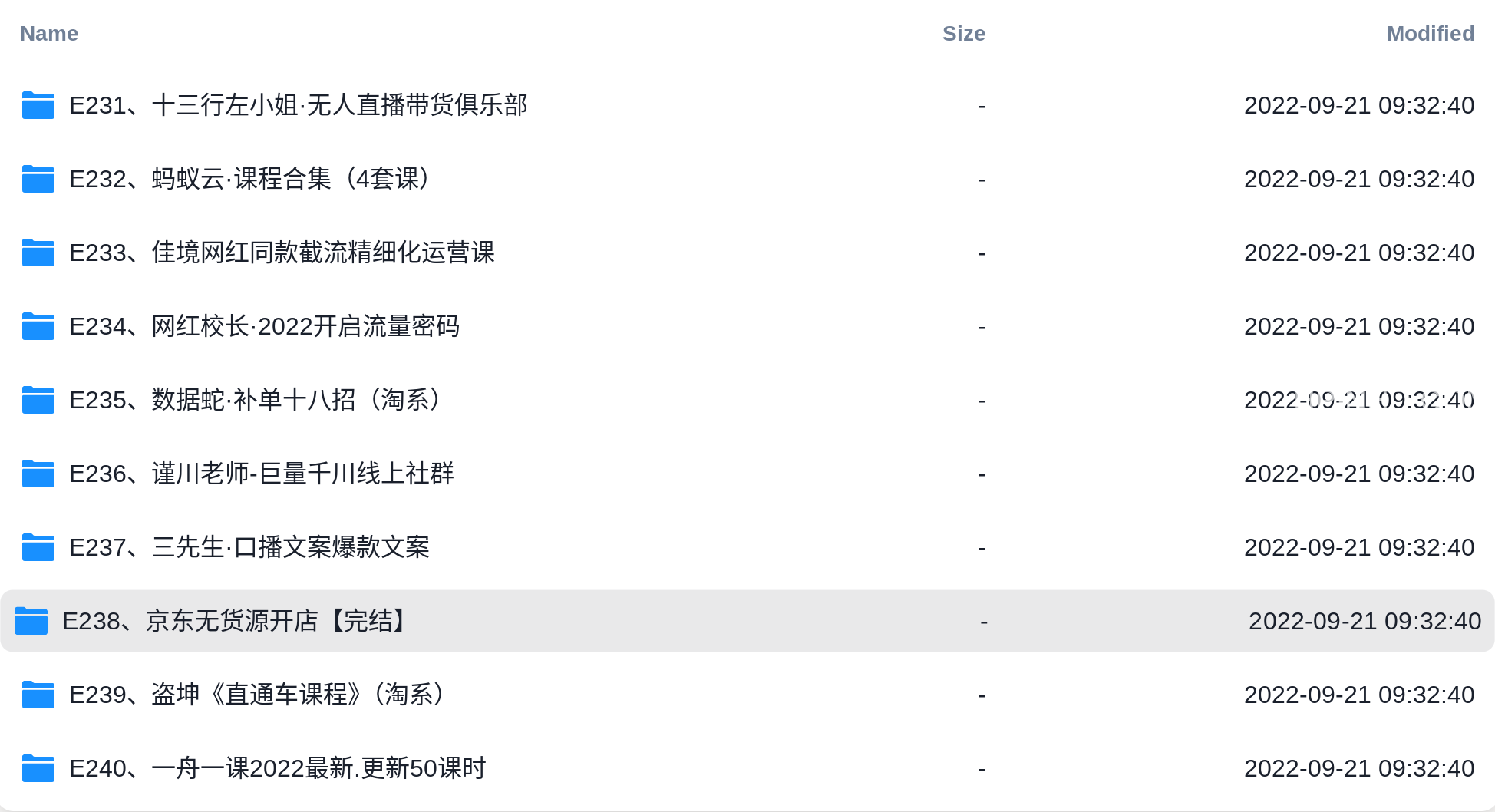Select the folder icon beside E236 谨川老师

(x=38, y=474)
